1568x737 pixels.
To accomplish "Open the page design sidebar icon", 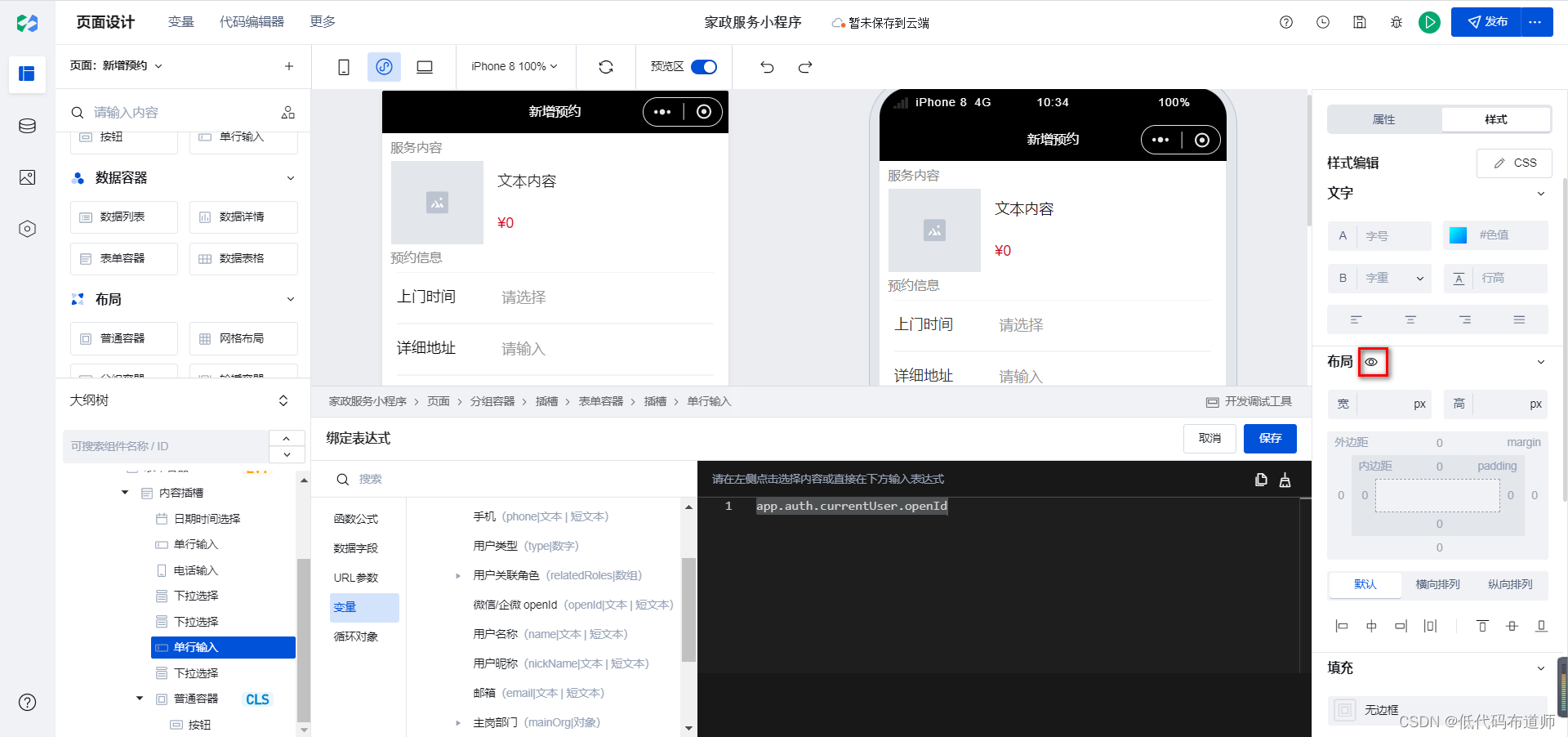I will coord(27,74).
